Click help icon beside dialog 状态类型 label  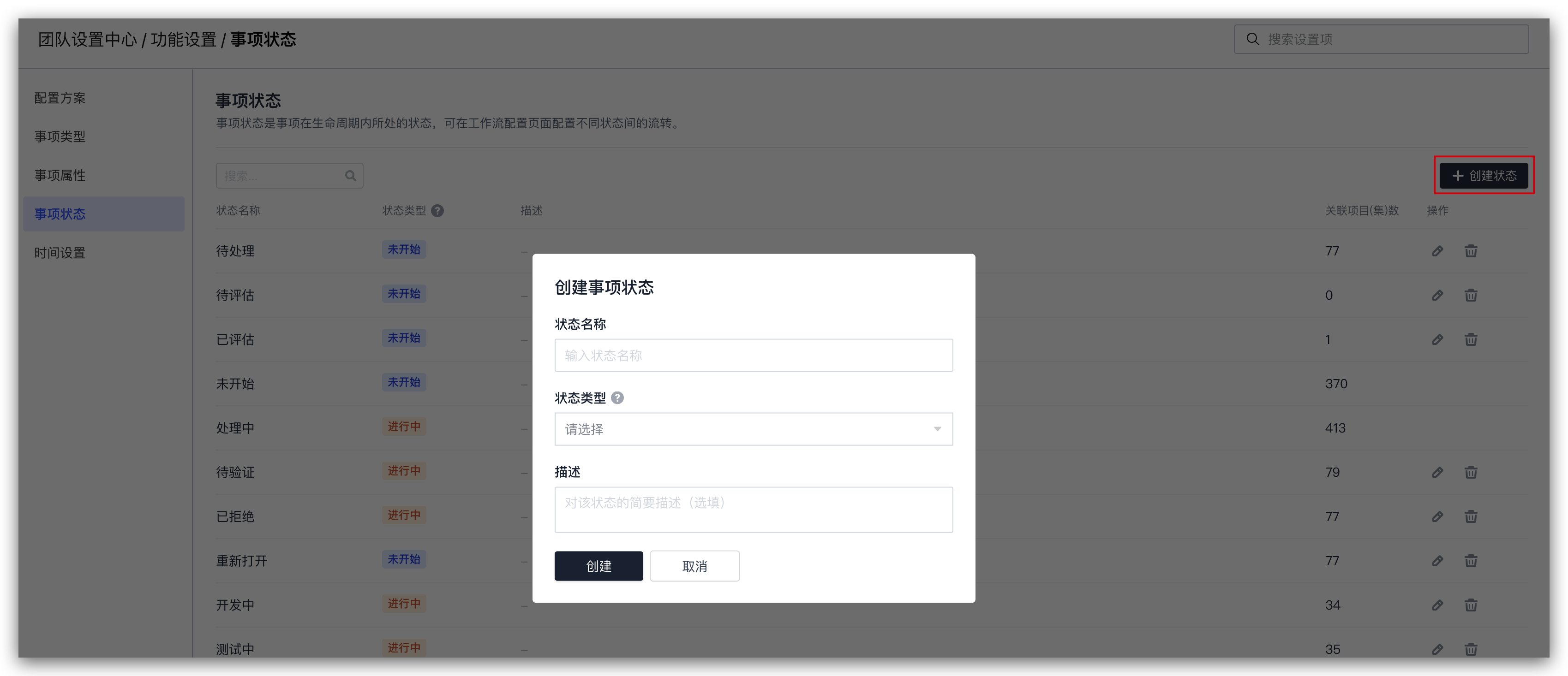click(617, 398)
